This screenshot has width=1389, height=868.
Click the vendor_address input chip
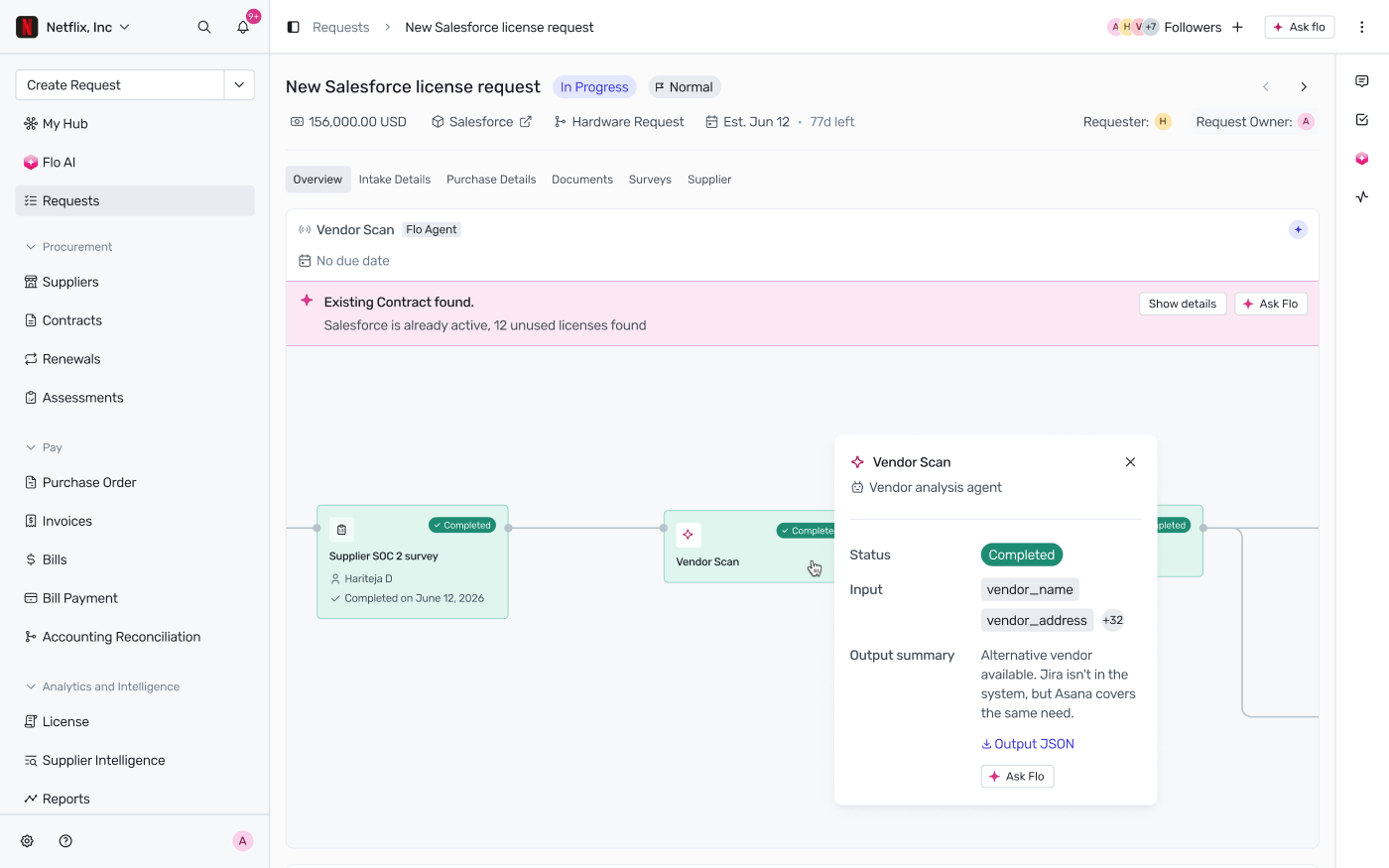(x=1037, y=620)
